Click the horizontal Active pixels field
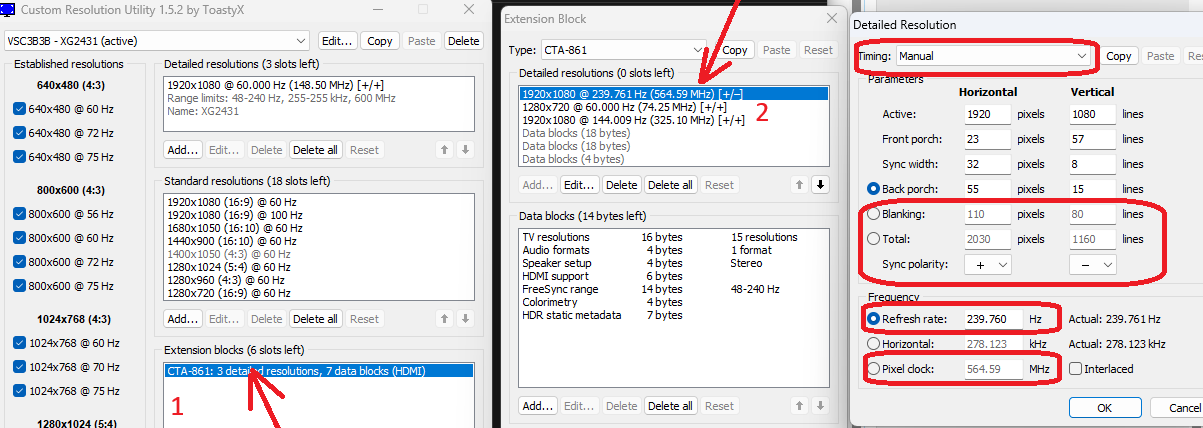Image resolution: width=1203 pixels, height=428 pixels. (x=988, y=114)
